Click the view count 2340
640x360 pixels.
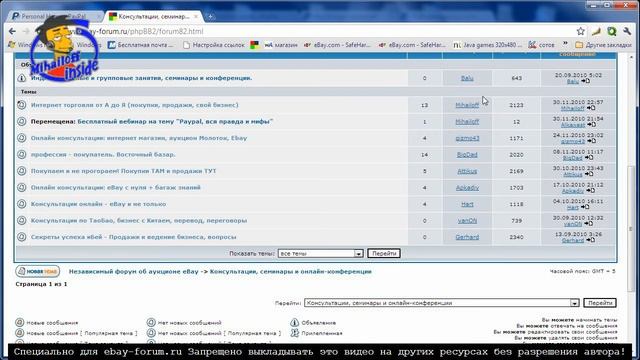pyautogui.click(x=516, y=237)
